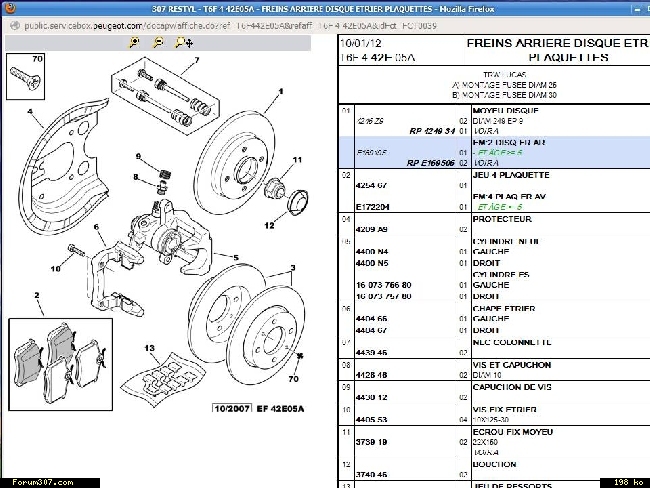Select the magnifier with move-arrows tool
Screen dimensions: 650x488
(184, 42)
